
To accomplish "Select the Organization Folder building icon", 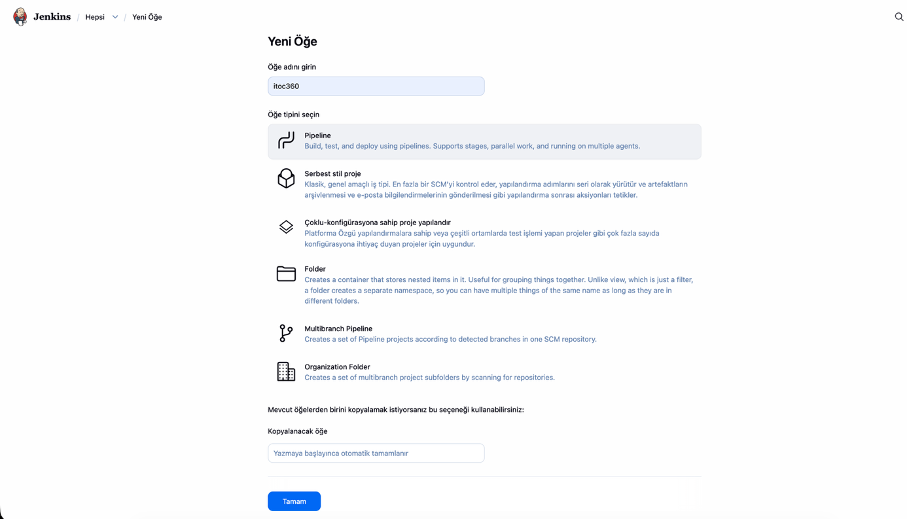I will [286, 371].
